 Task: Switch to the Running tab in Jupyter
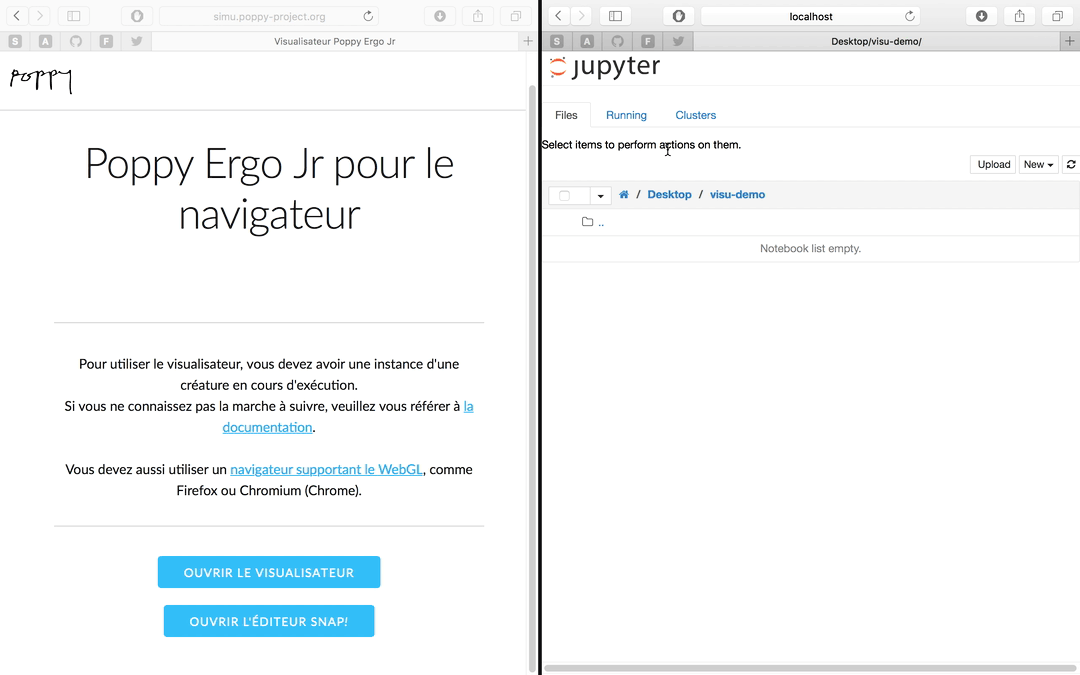tap(626, 115)
